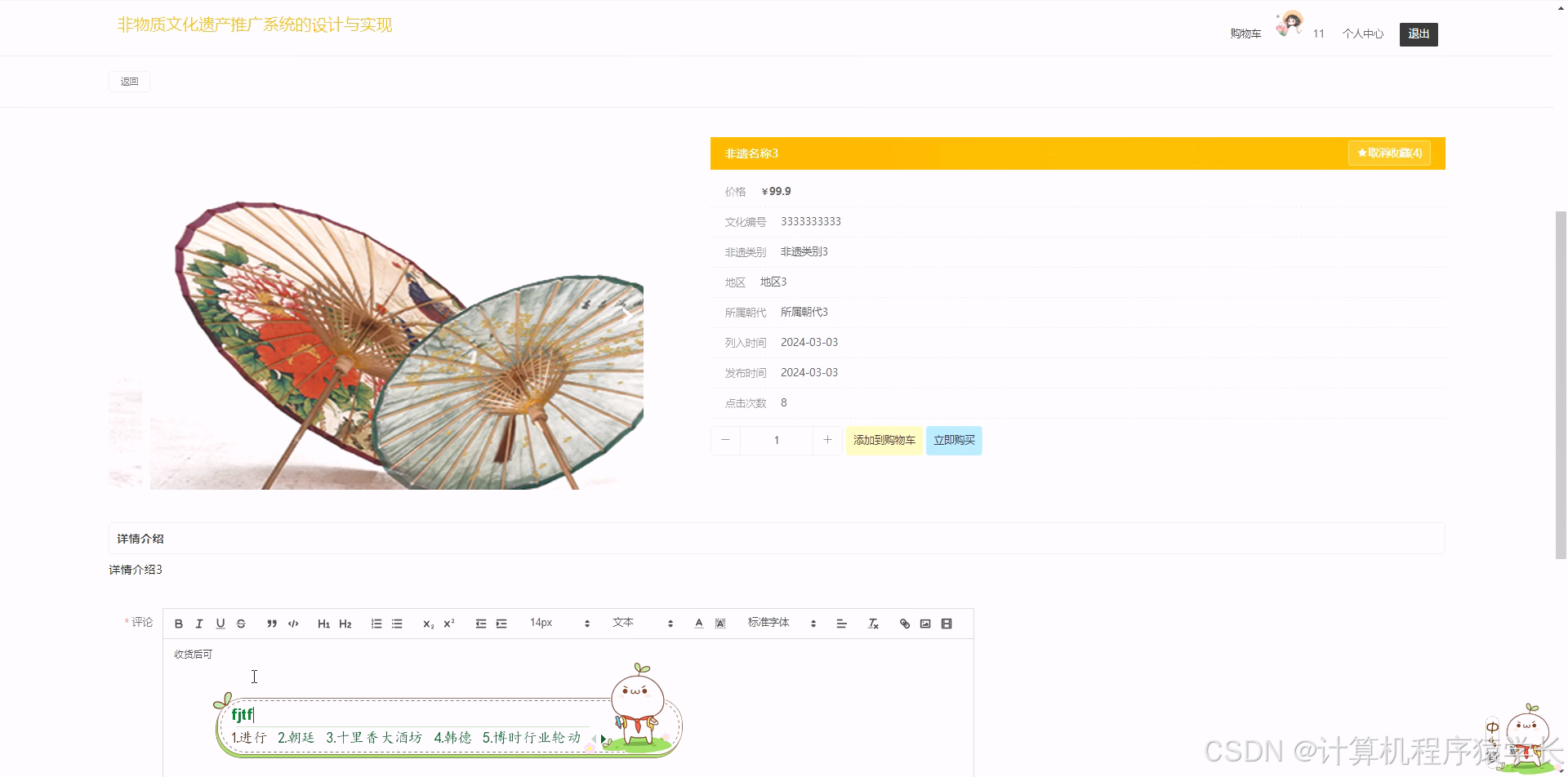Open the 标准字体 font family dropdown

782,623
